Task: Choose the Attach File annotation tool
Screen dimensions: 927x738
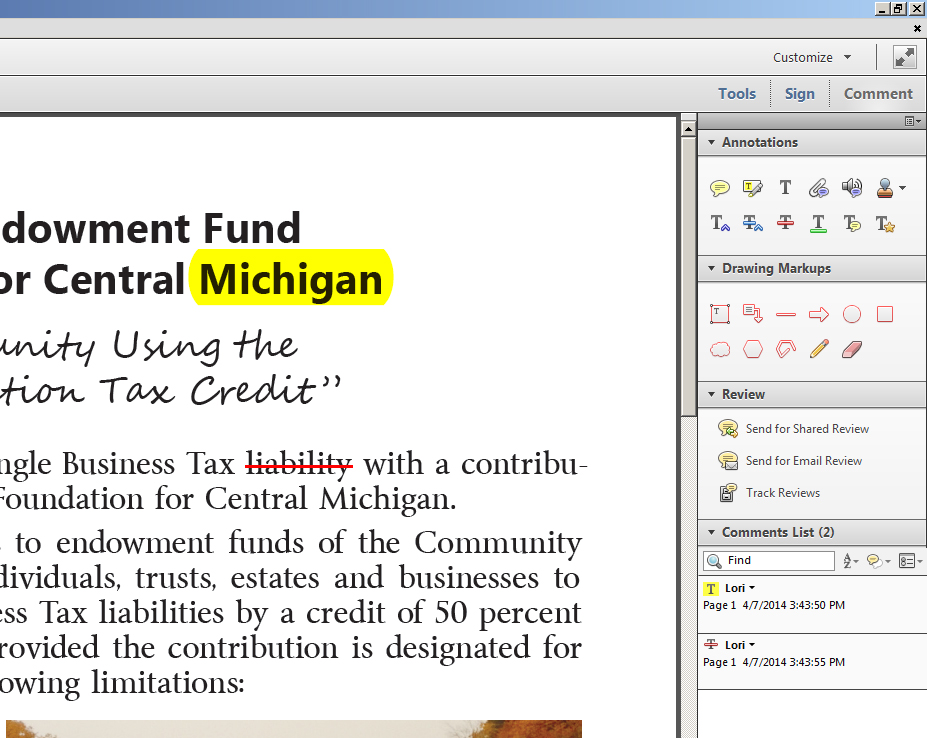Action: 818,188
